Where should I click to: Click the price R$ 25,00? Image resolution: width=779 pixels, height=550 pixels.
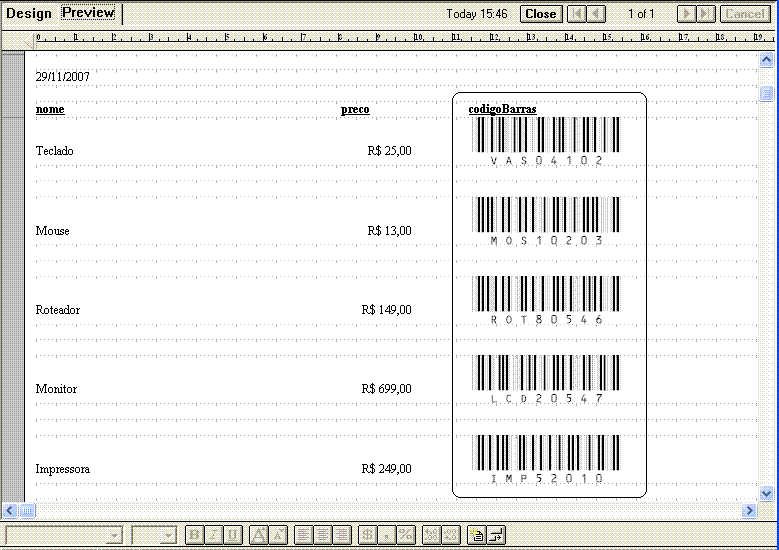390,151
